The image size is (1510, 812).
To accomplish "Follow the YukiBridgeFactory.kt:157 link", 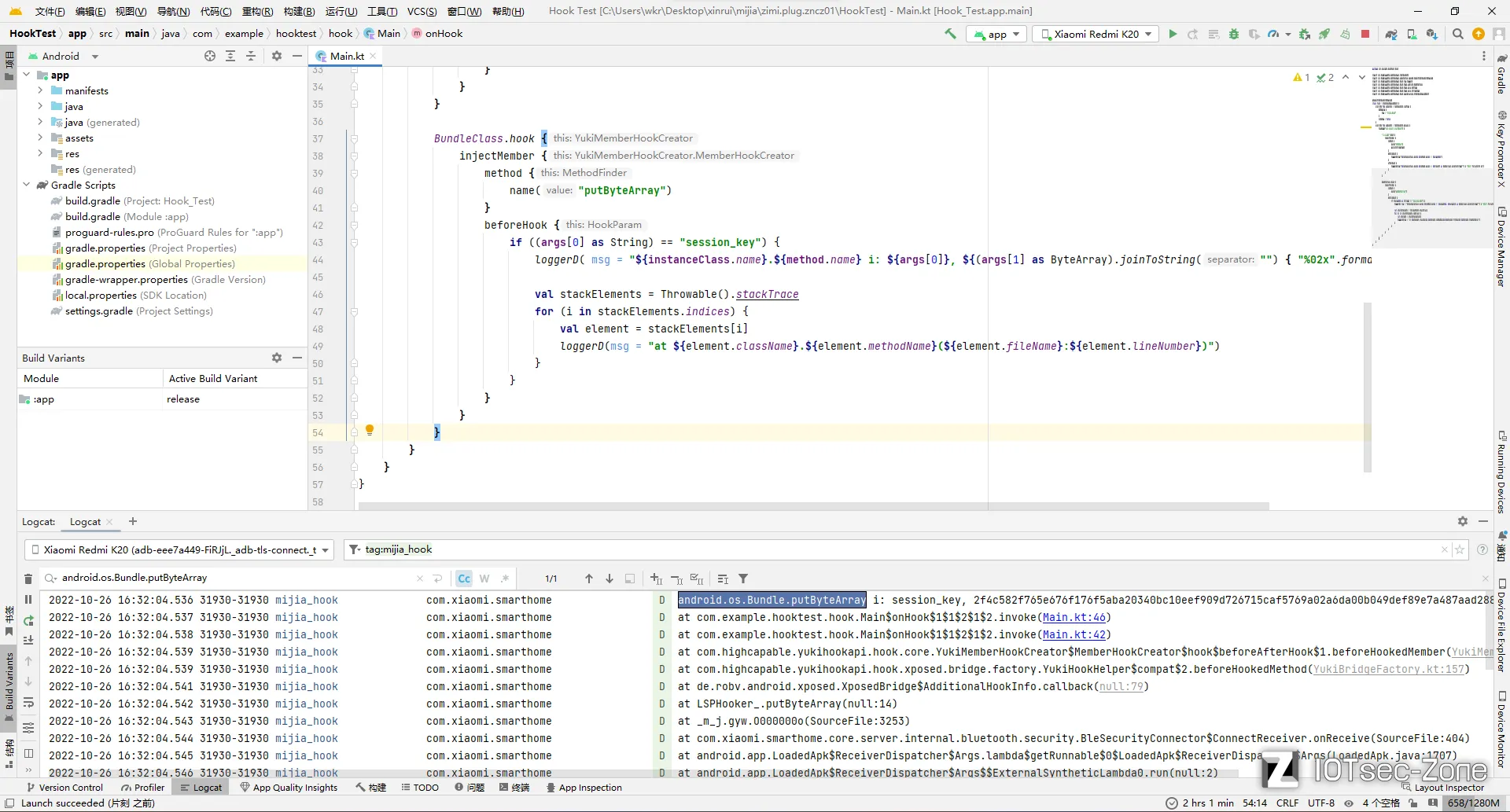I will pos(1389,669).
